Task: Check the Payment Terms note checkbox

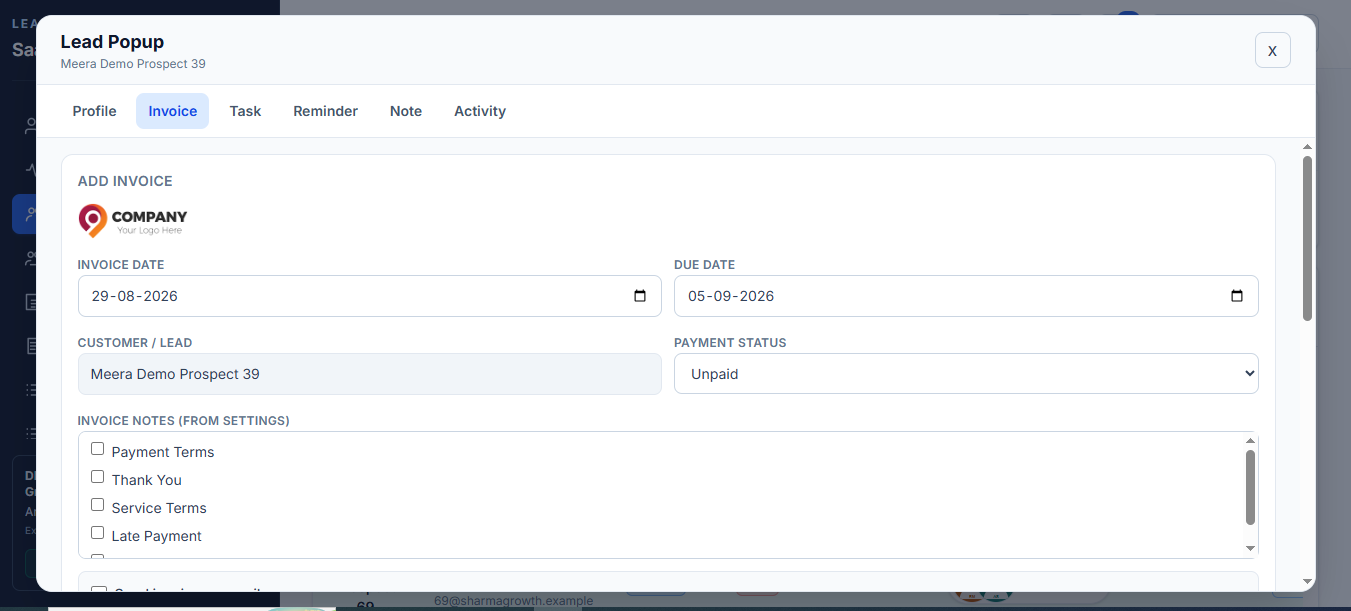Action: click(x=97, y=449)
